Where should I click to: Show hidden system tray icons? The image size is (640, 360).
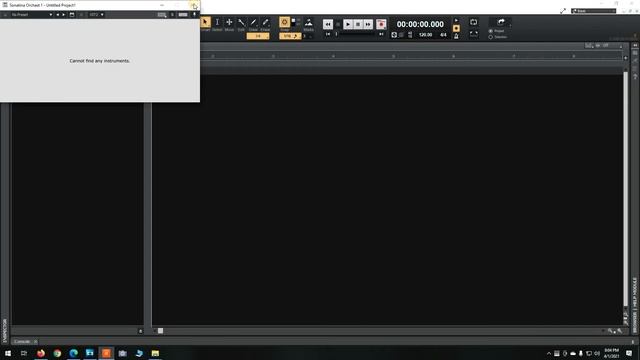(549, 353)
